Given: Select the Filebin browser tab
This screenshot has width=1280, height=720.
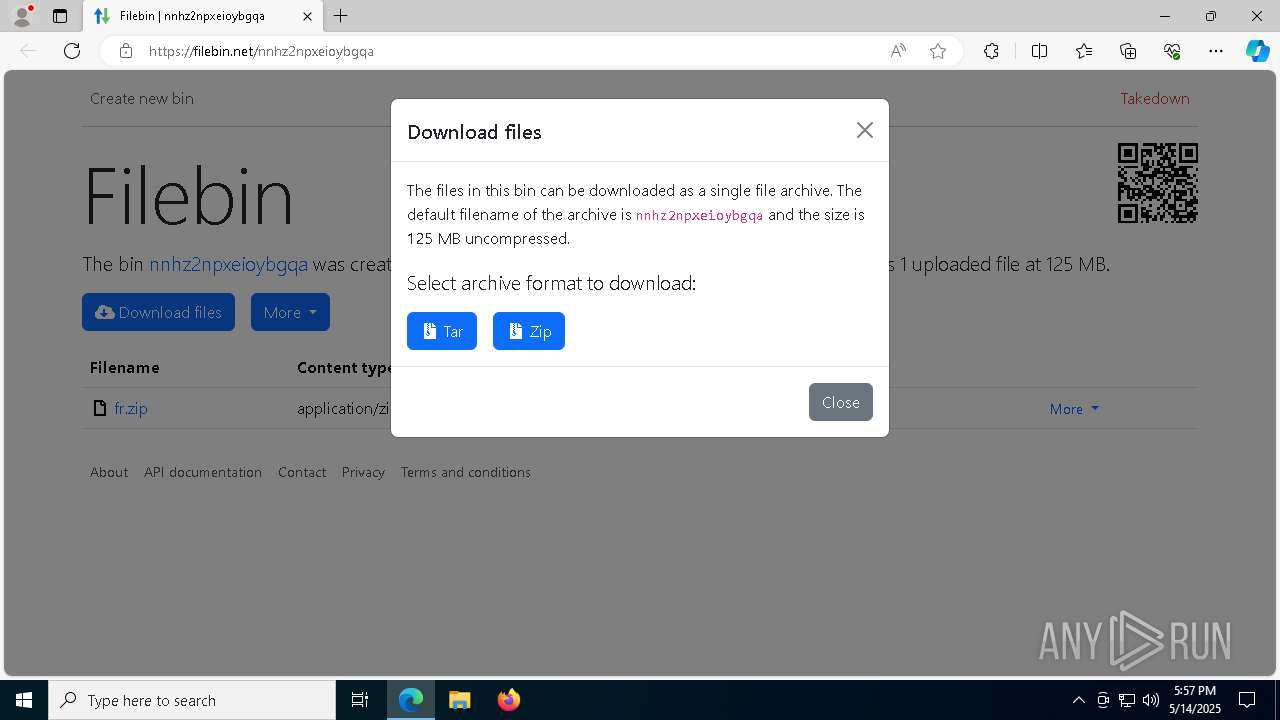Looking at the screenshot, I should pos(194,16).
